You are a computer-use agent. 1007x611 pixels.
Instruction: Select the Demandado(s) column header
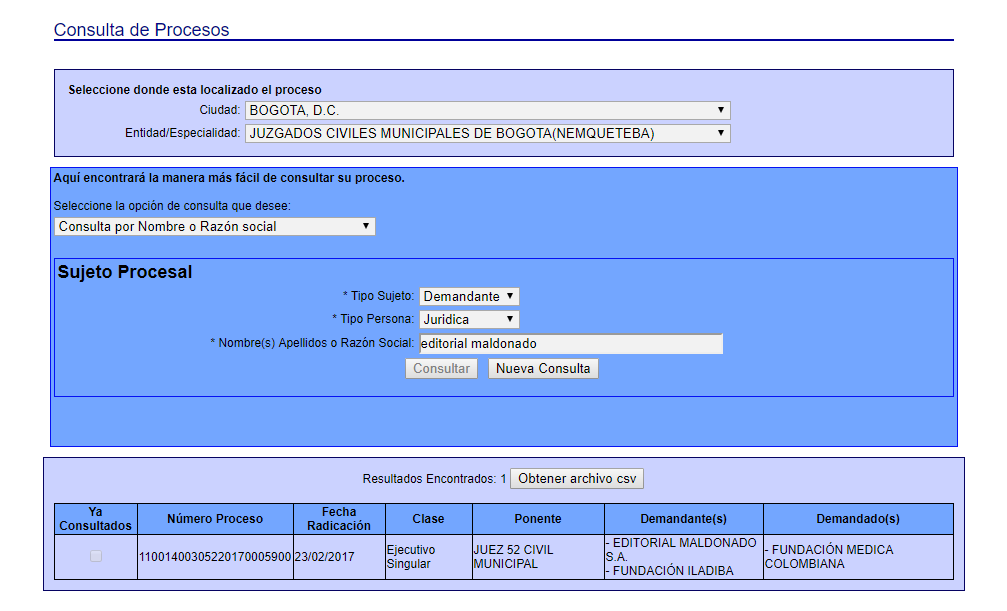point(858,519)
